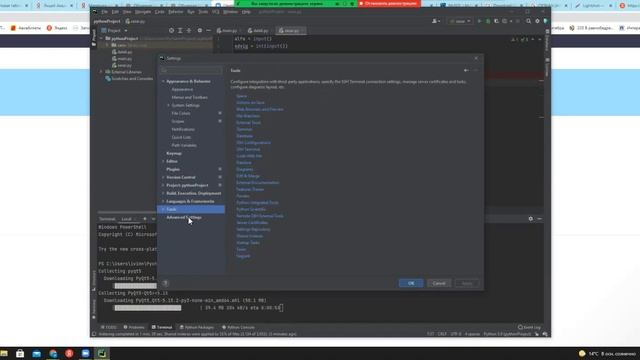Expand all nodes in Project panel
Viewport: 640px width, 360px height.
(x=180, y=31)
